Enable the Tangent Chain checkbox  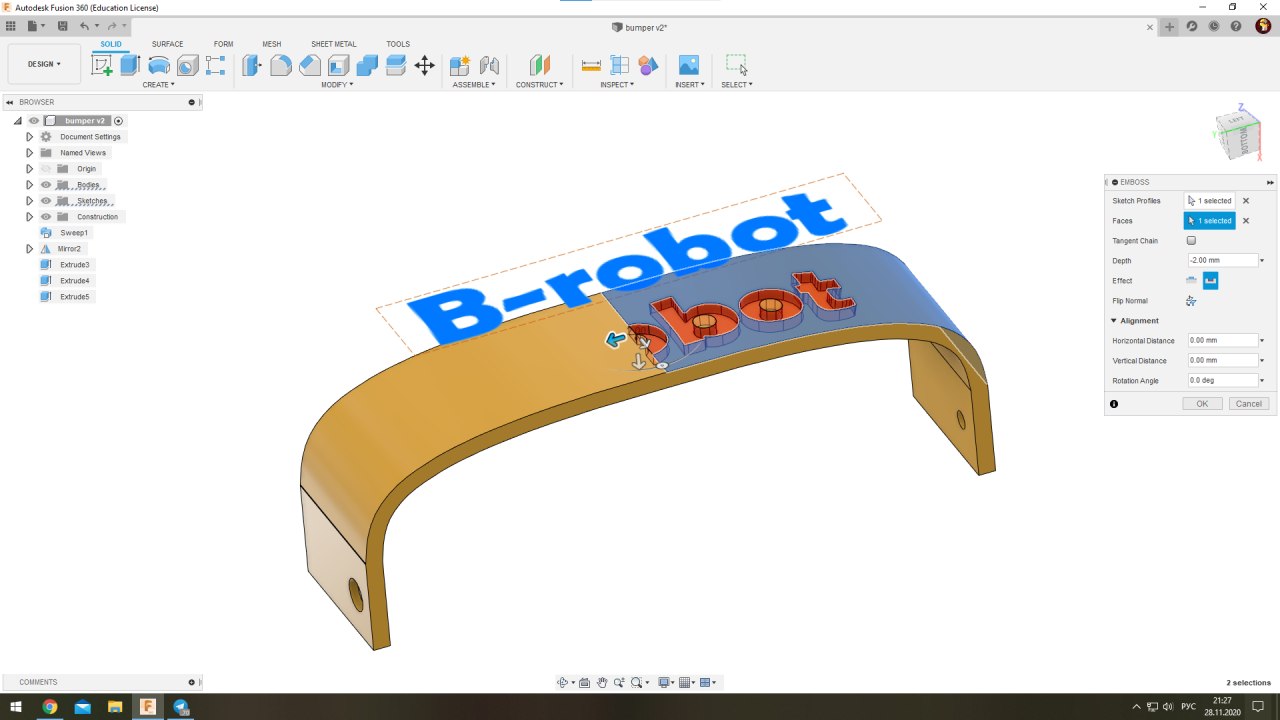coord(1191,240)
